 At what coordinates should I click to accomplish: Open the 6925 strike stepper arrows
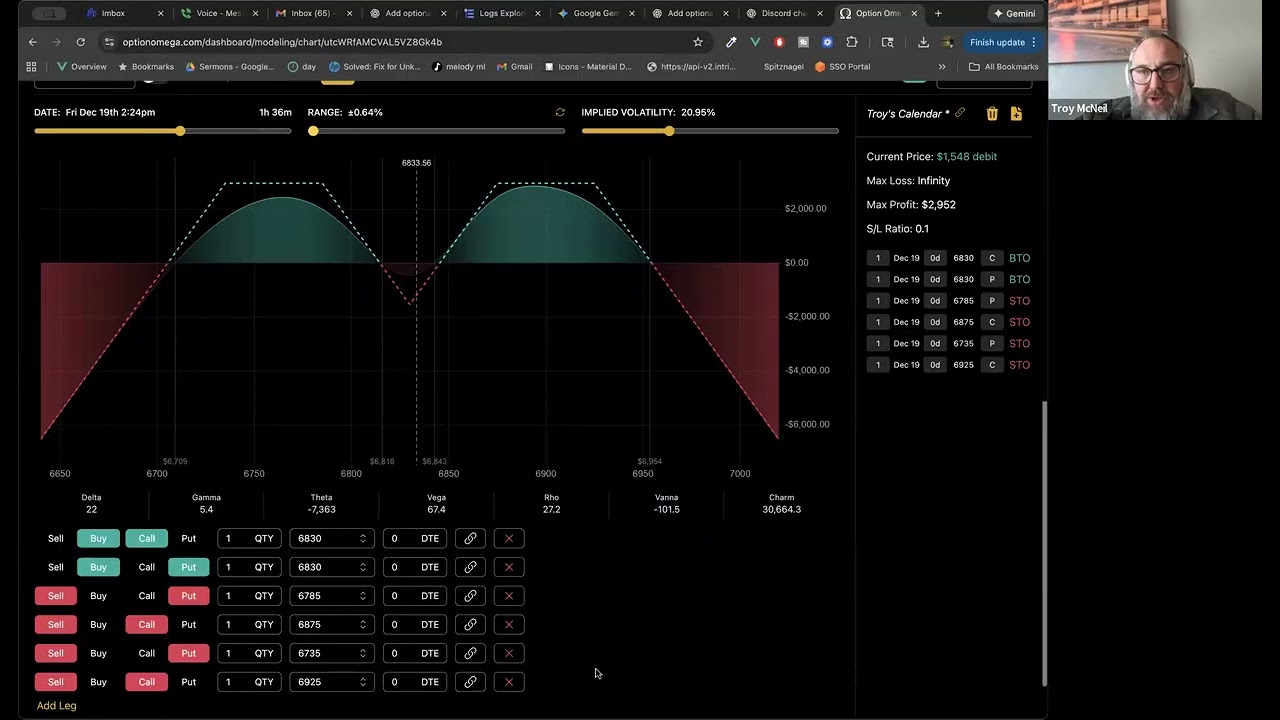coord(363,682)
